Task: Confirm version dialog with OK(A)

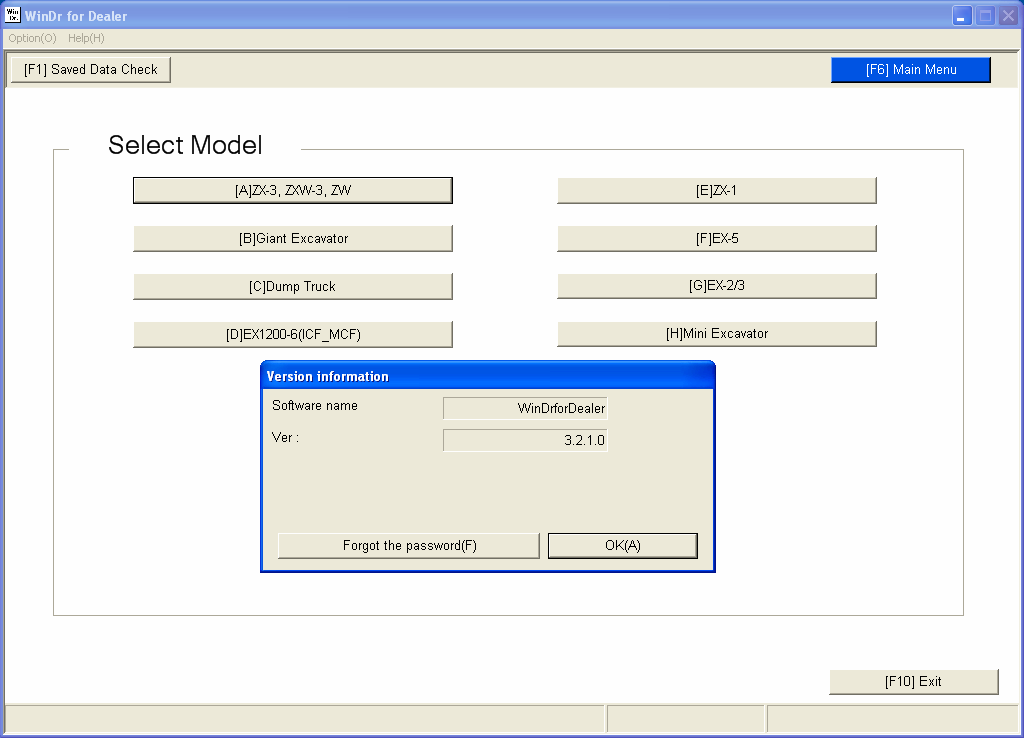Action: pyautogui.click(x=622, y=545)
